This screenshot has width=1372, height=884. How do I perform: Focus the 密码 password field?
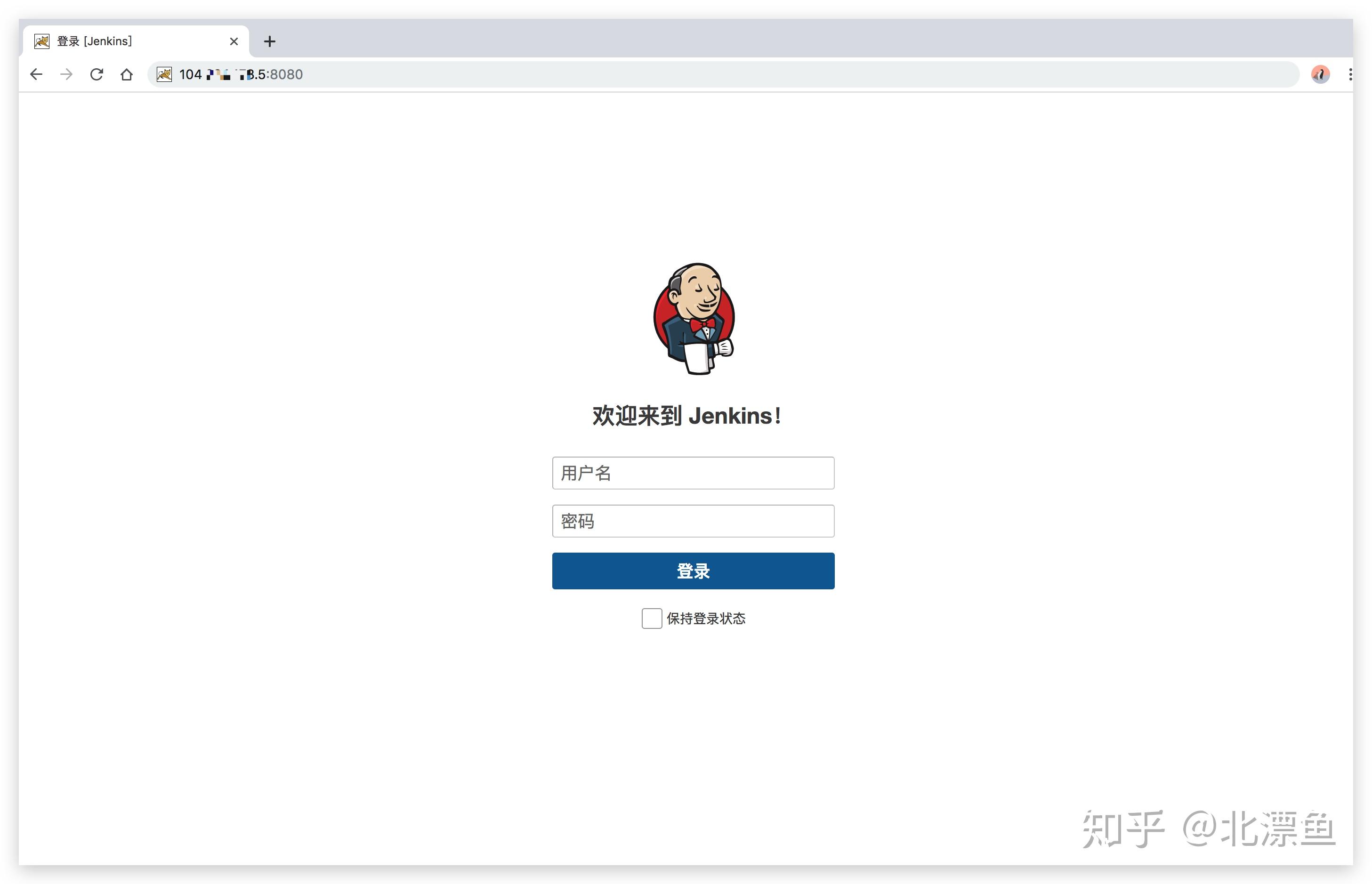[693, 521]
